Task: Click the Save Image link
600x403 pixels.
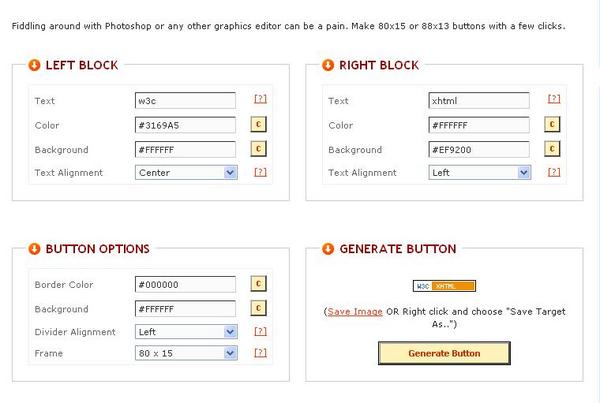Action: [x=355, y=312]
